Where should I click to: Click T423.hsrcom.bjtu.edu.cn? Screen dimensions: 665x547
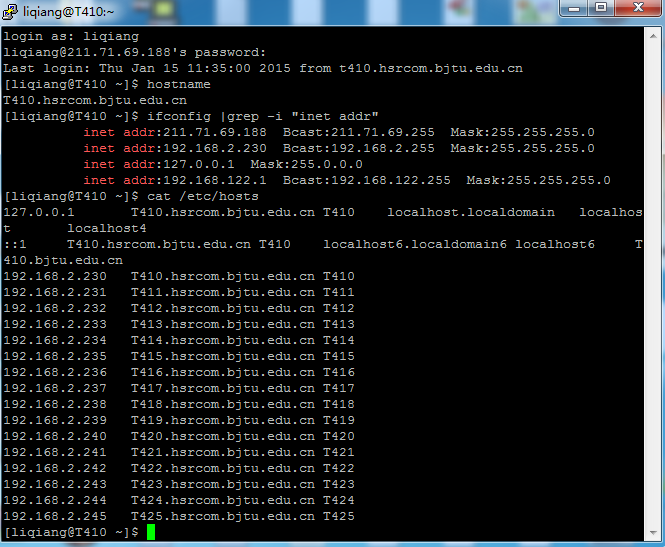tap(223, 485)
